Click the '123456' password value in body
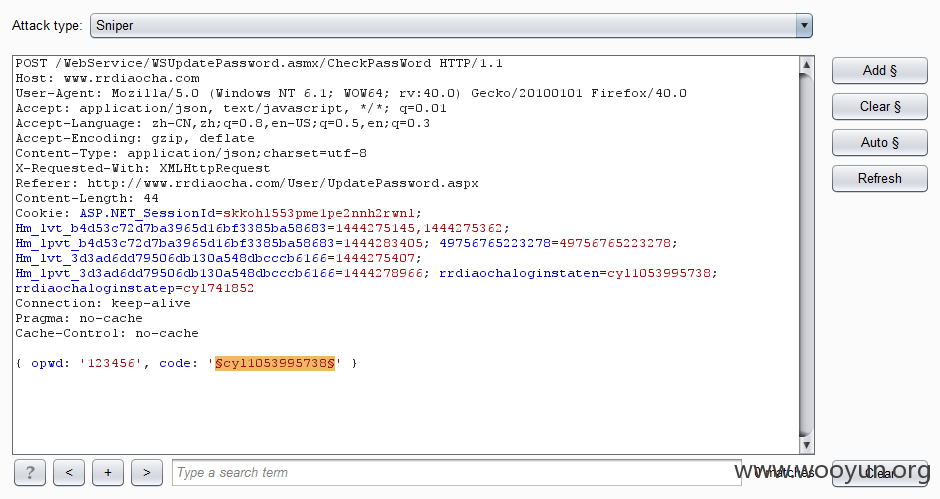Image resolution: width=940 pixels, height=499 pixels. (111, 363)
